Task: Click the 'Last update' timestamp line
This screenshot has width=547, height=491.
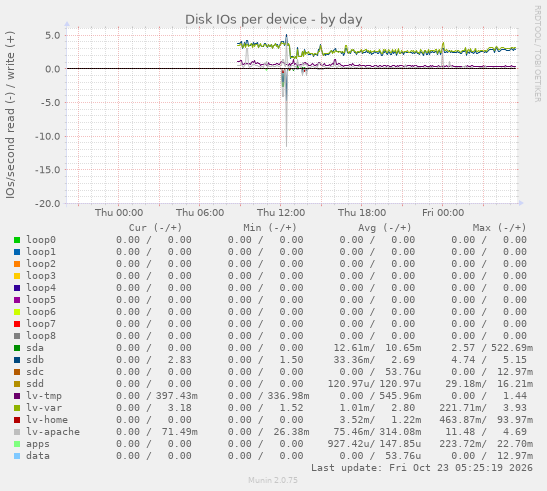Action: point(422,468)
